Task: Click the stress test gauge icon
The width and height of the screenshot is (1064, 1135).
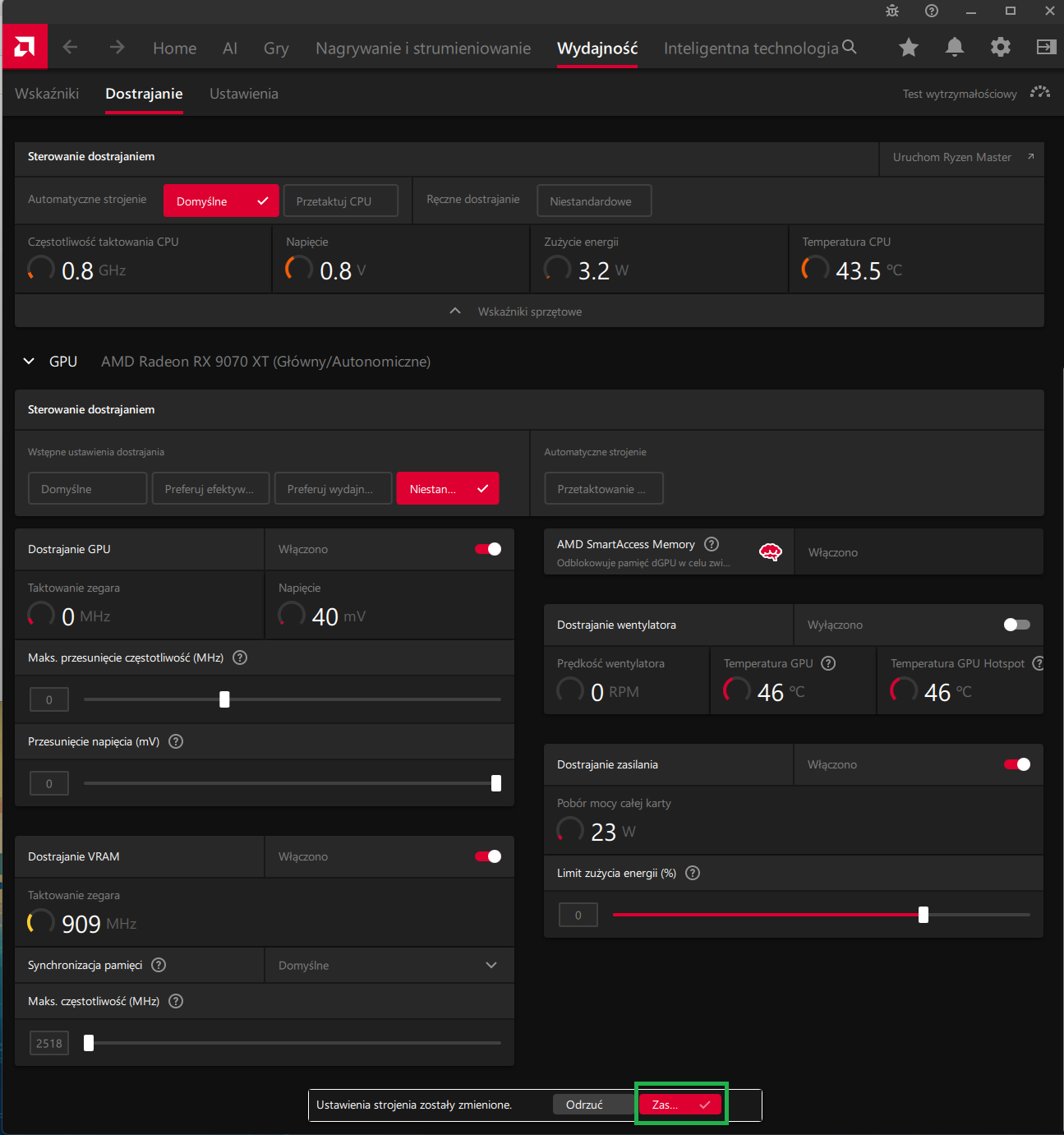Action: pos(1040,92)
